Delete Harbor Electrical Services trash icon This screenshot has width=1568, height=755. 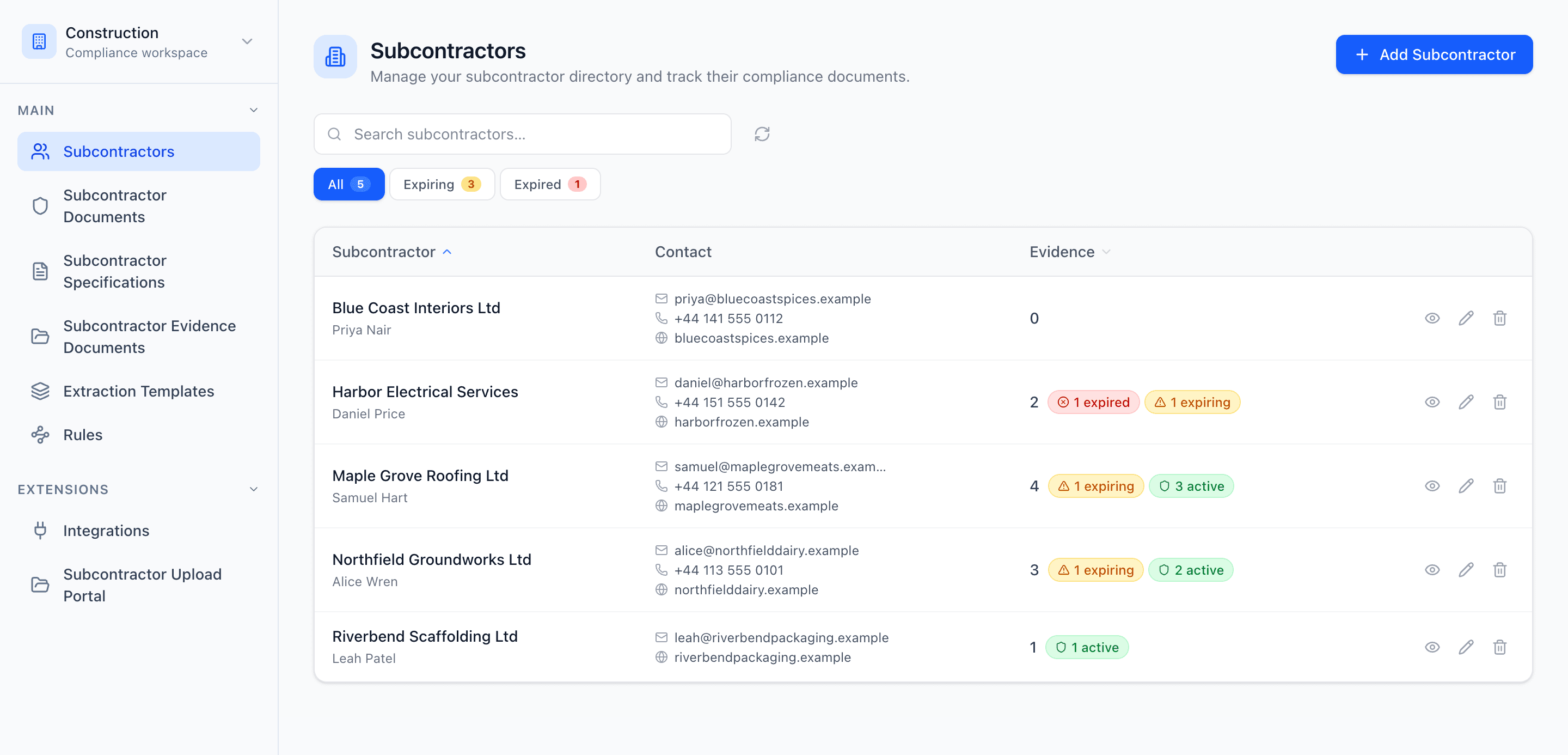tap(1500, 403)
